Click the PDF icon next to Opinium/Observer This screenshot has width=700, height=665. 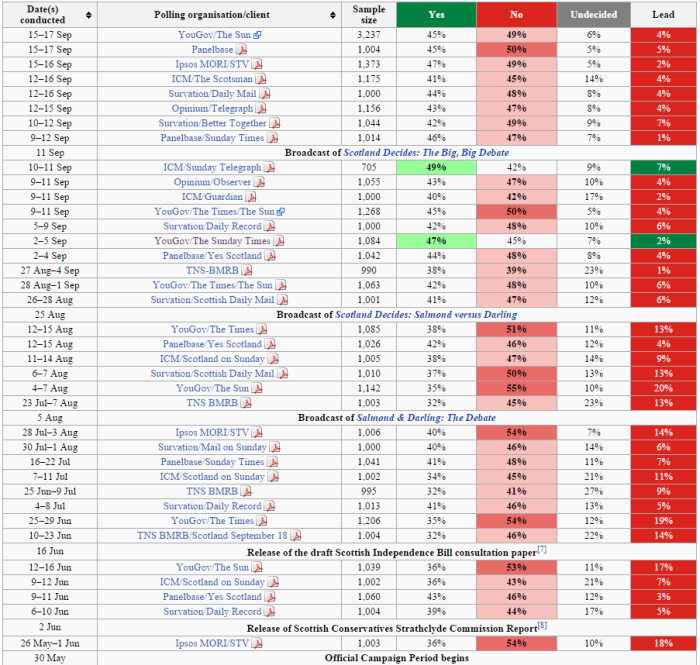260,183
